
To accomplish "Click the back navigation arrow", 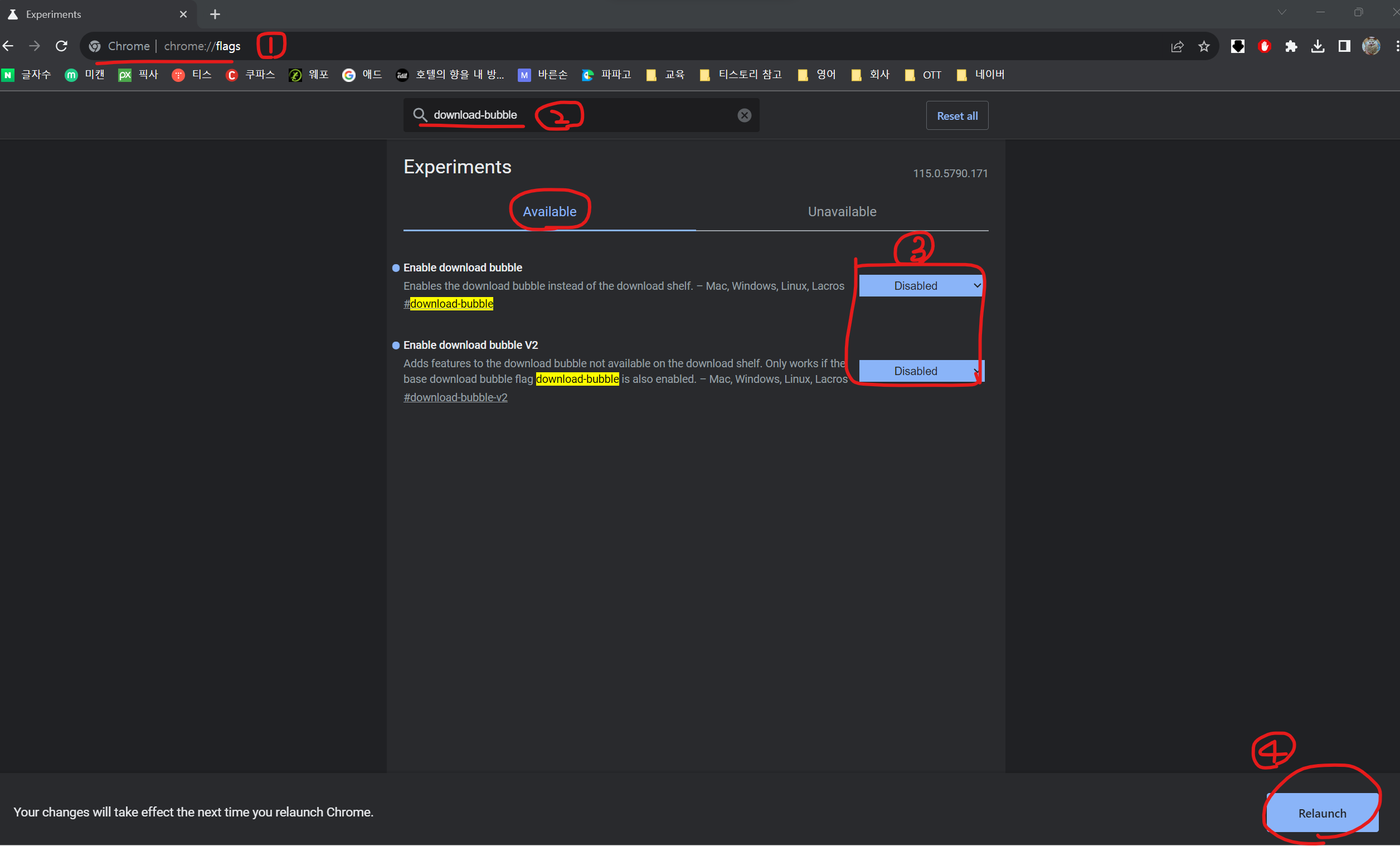I will tap(8, 46).
